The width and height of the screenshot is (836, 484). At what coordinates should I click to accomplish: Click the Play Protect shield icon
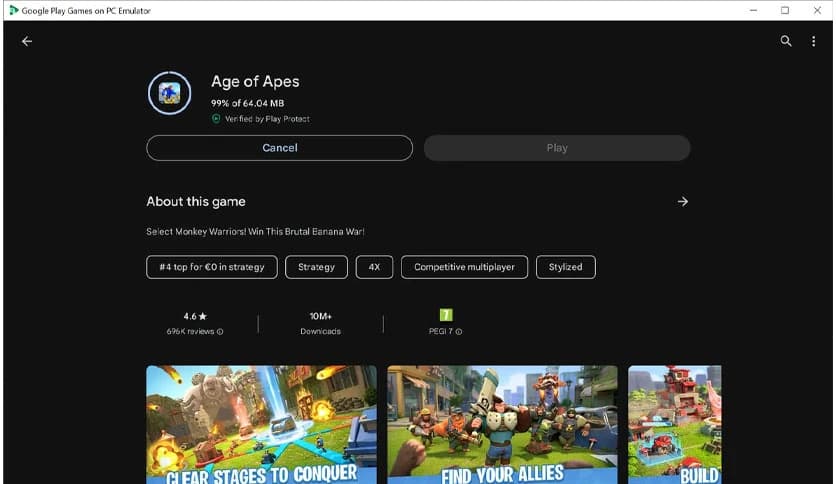pyautogui.click(x=216, y=119)
